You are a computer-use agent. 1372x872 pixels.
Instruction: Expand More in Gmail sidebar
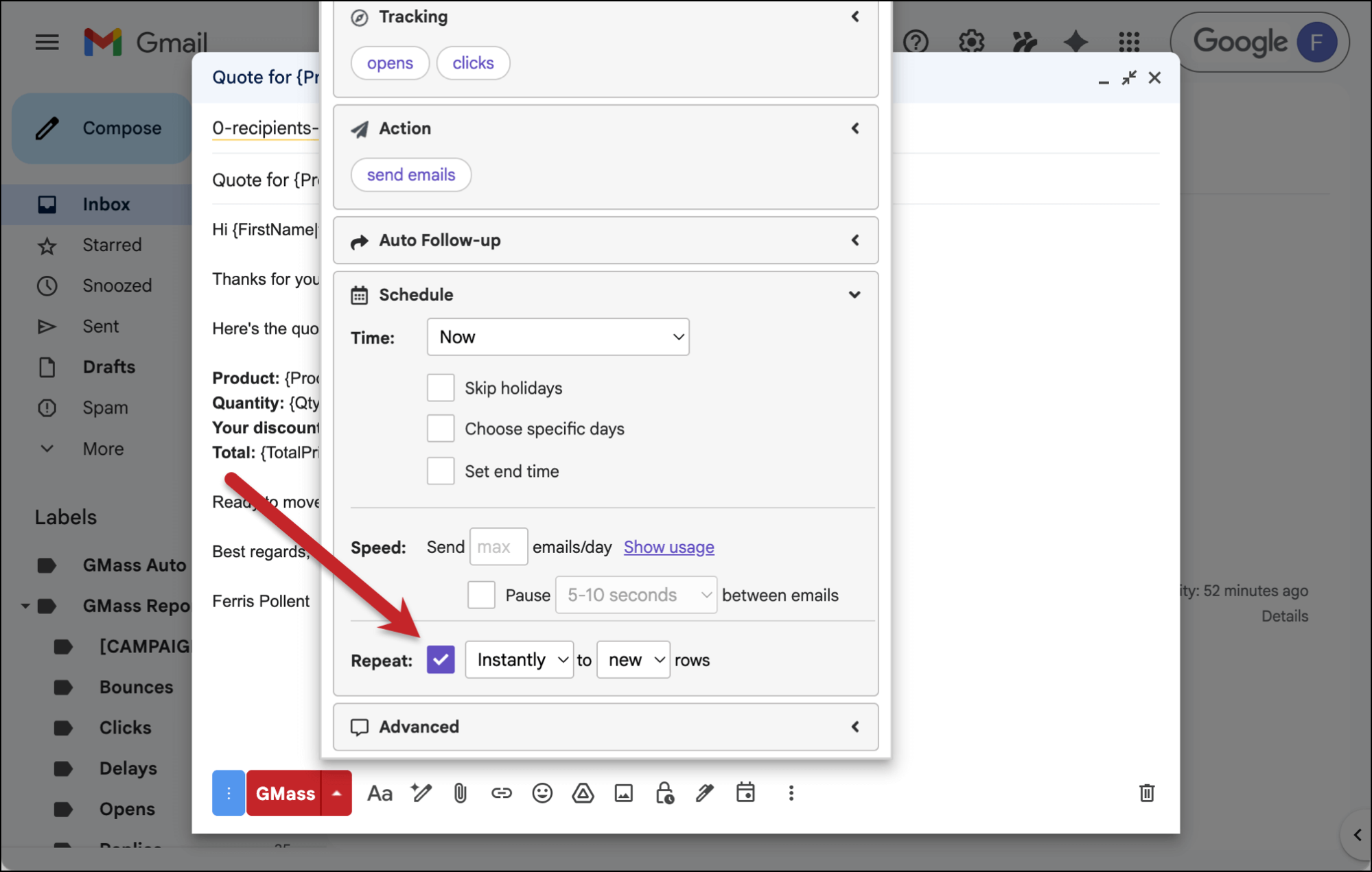103,449
